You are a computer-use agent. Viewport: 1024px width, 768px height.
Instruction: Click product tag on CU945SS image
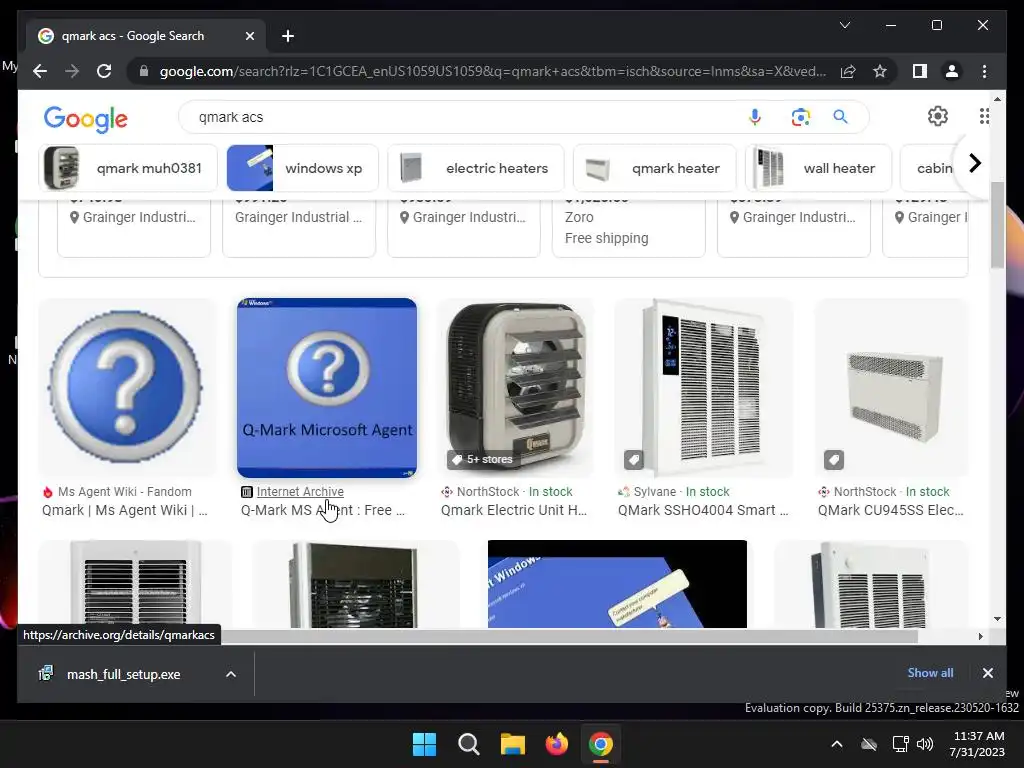coord(834,460)
